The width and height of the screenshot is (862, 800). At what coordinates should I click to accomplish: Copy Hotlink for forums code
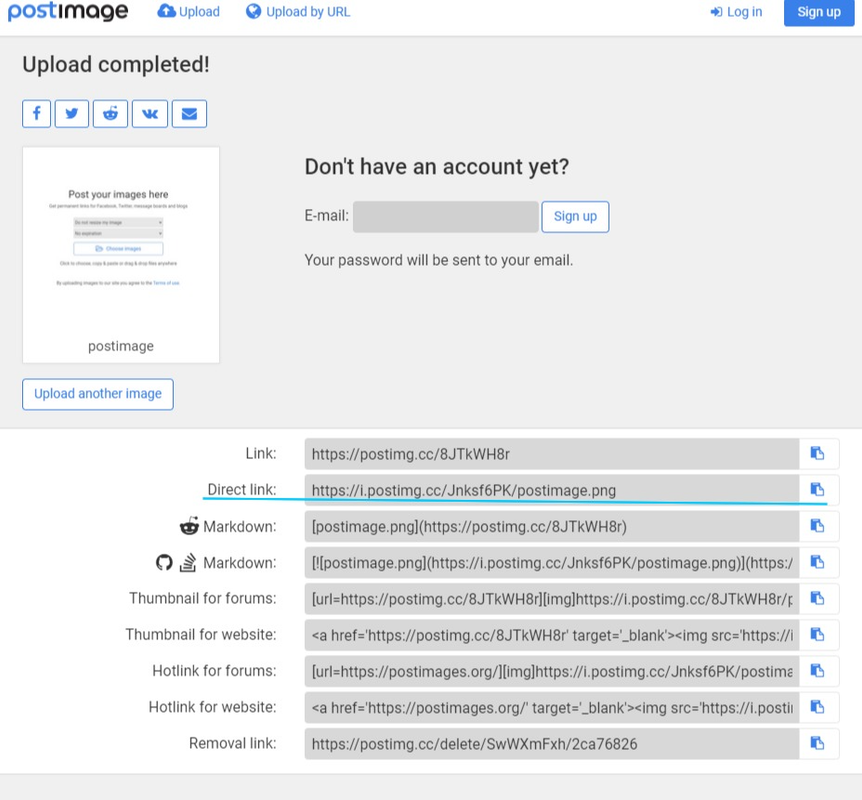pos(817,671)
